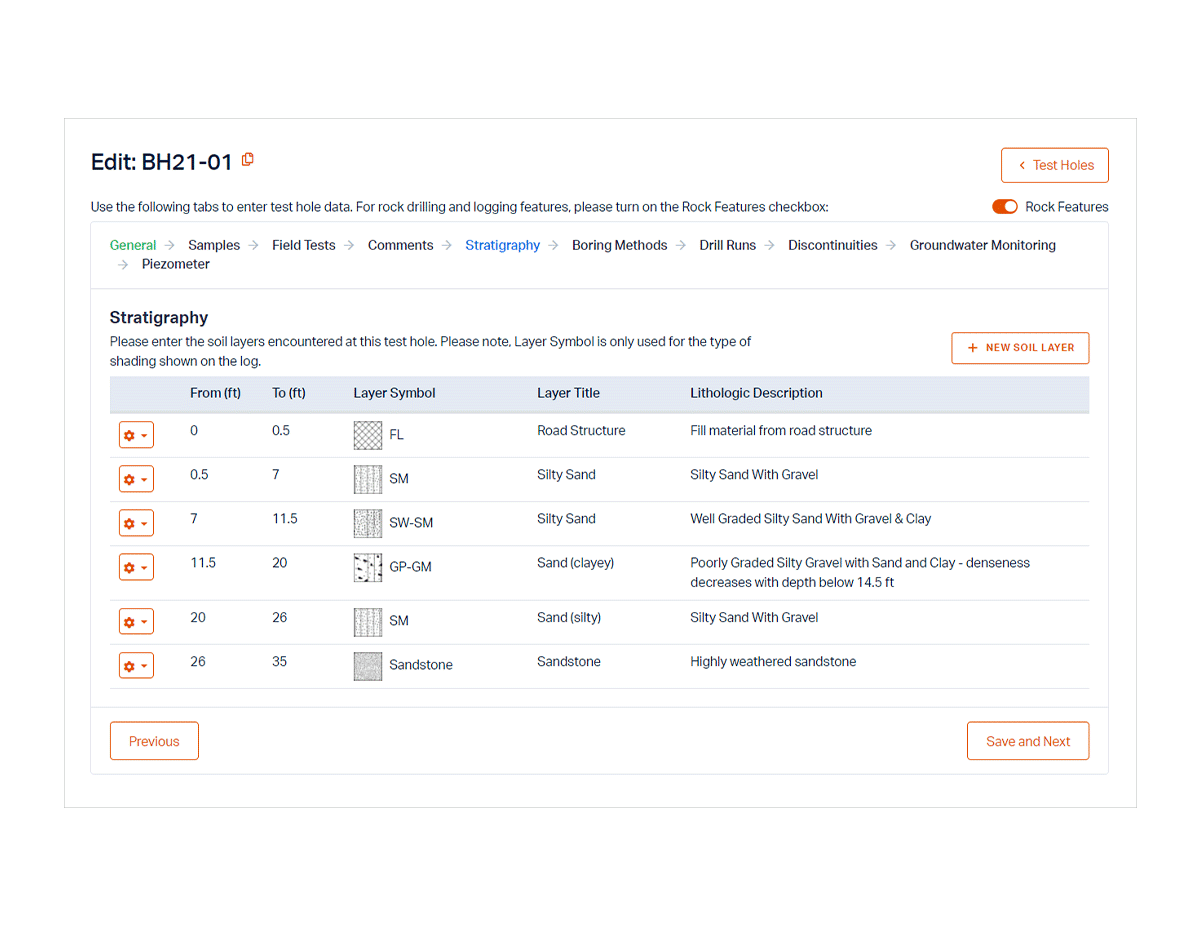
Task: Click the Sandstone layer symbol icon
Action: pyautogui.click(x=368, y=666)
